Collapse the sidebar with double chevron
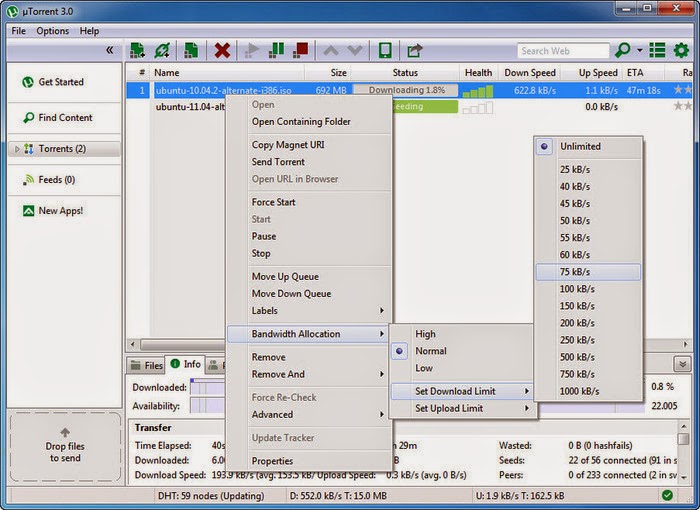This screenshot has height=510, width=700. (x=109, y=50)
